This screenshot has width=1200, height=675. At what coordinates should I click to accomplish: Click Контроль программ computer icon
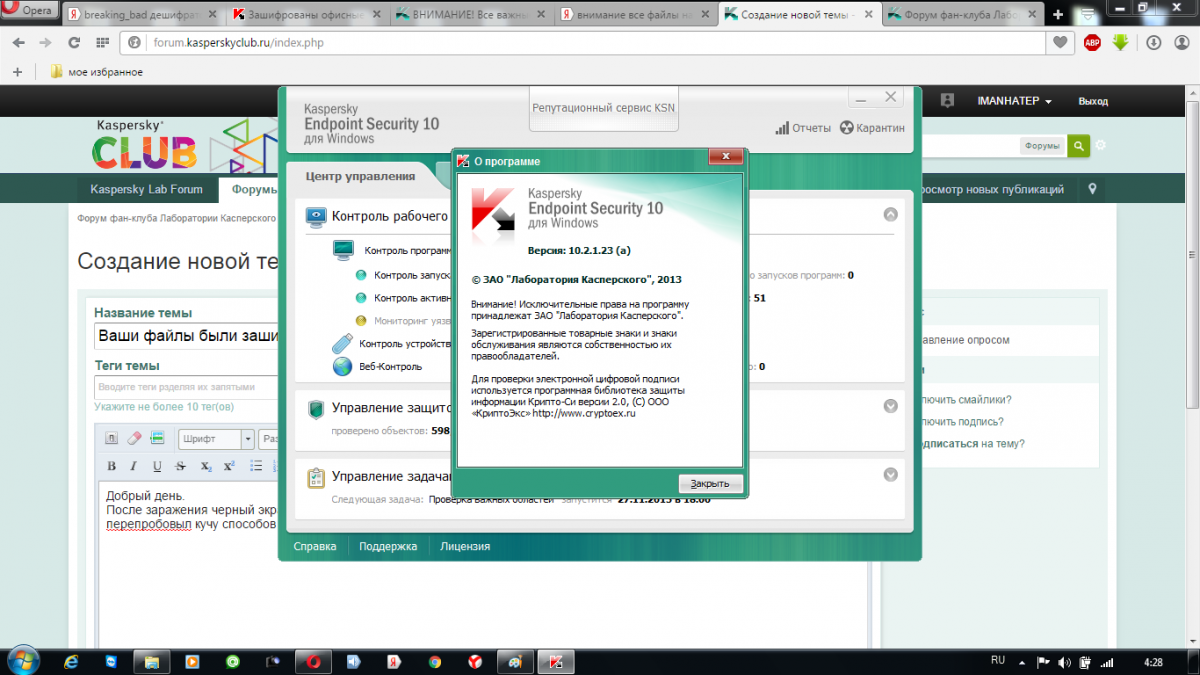[343, 250]
